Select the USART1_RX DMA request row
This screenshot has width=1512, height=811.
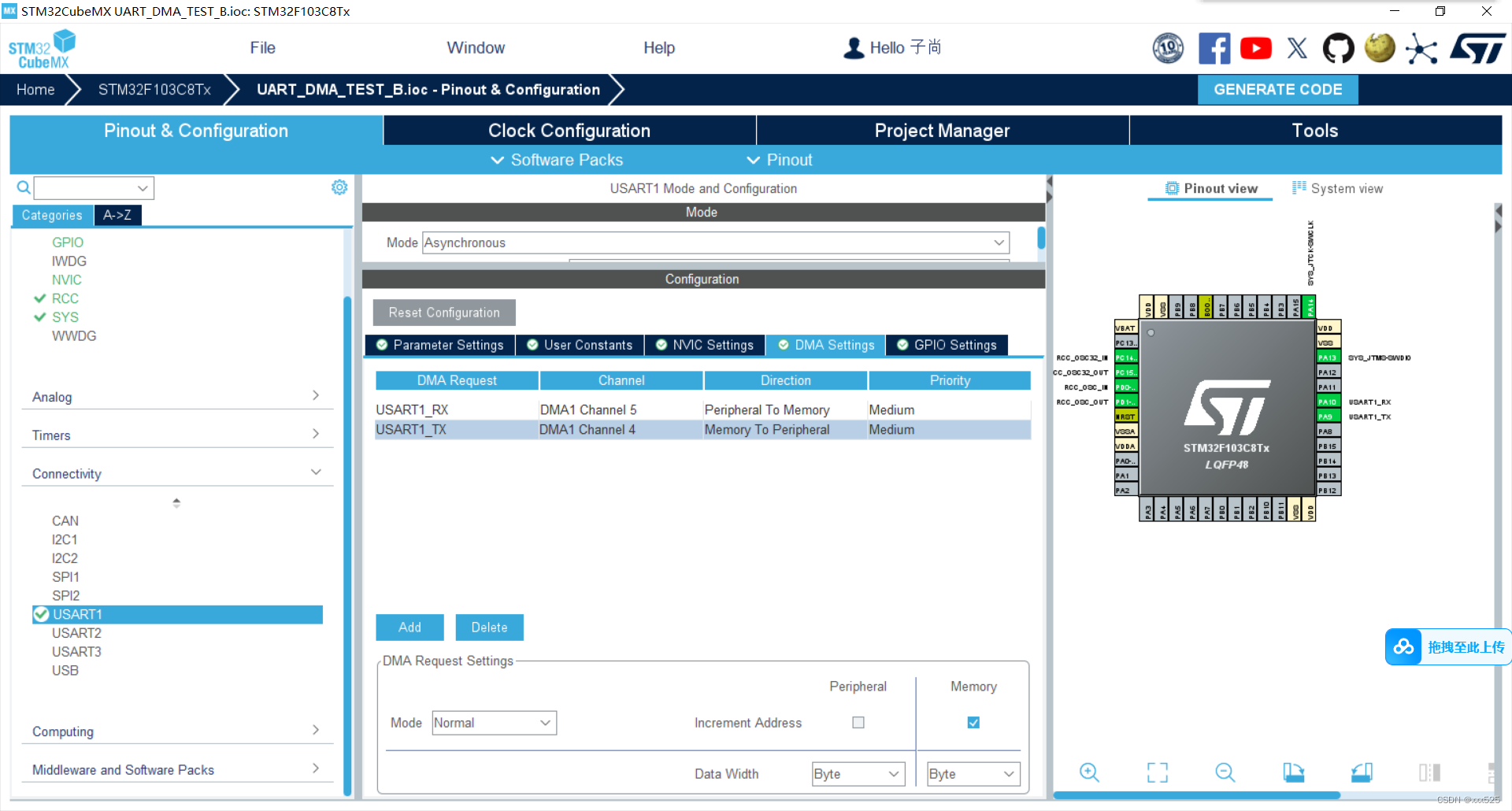pyautogui.click(x=702, y=410)
